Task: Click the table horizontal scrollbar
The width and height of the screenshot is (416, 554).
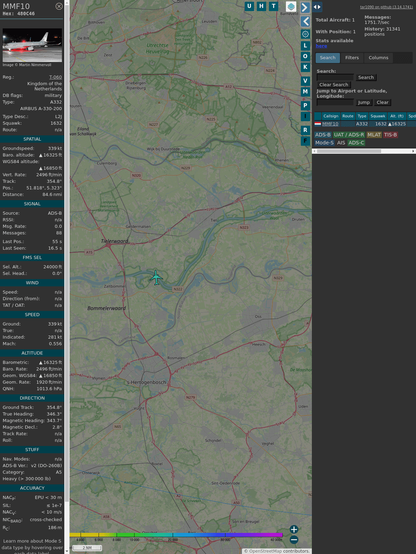Action: 364,151
